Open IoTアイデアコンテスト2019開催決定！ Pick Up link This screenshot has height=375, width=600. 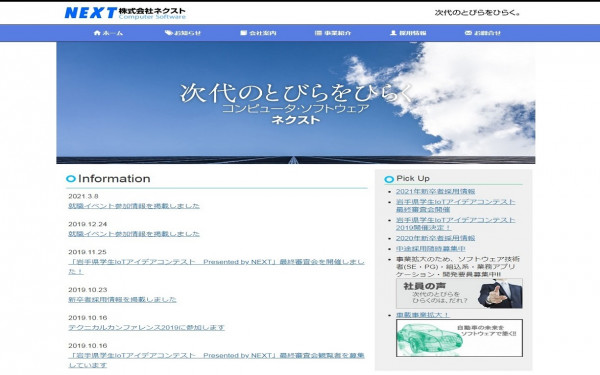(455, 224)
